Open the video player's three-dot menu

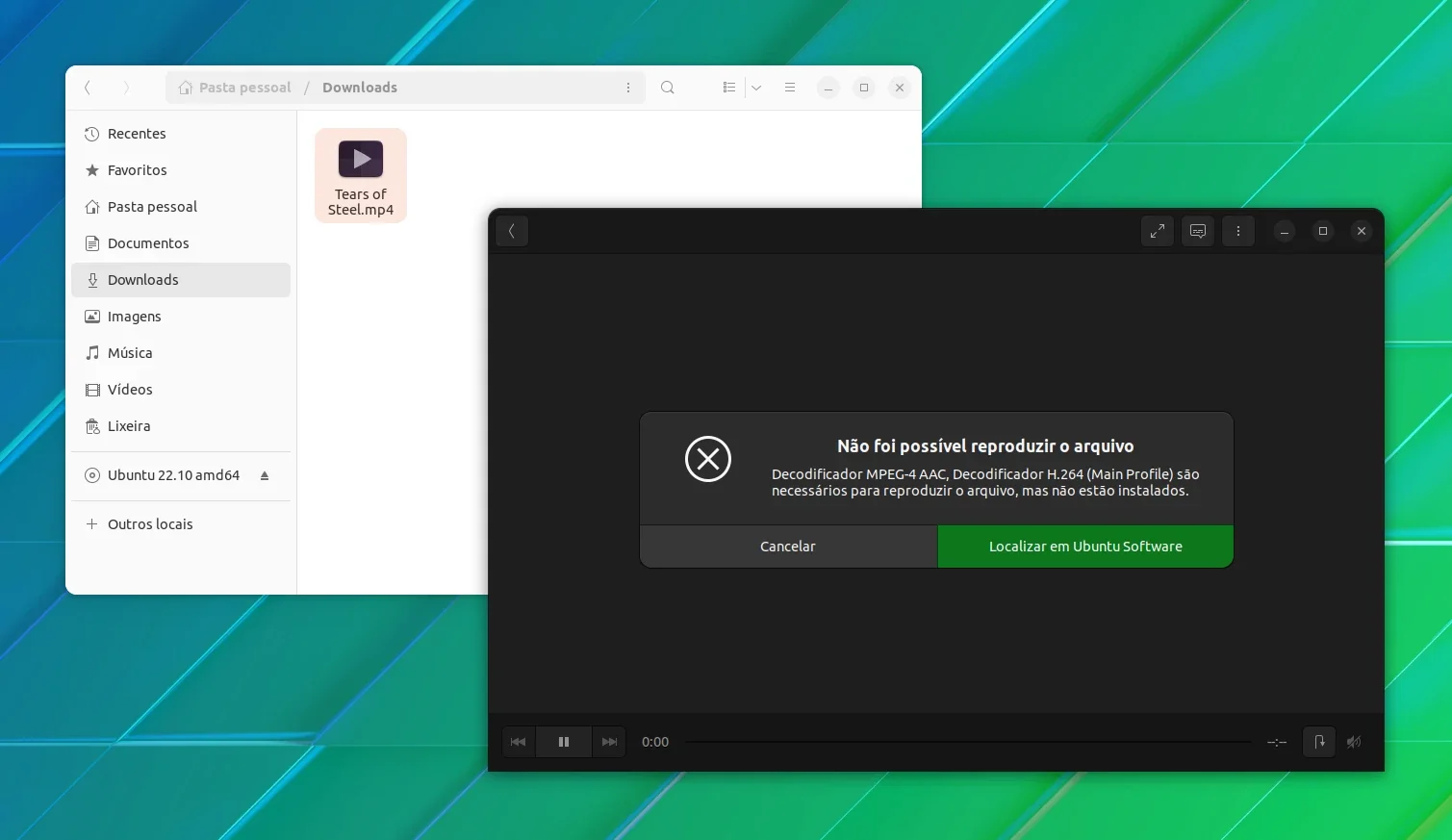pos(1238,231)
